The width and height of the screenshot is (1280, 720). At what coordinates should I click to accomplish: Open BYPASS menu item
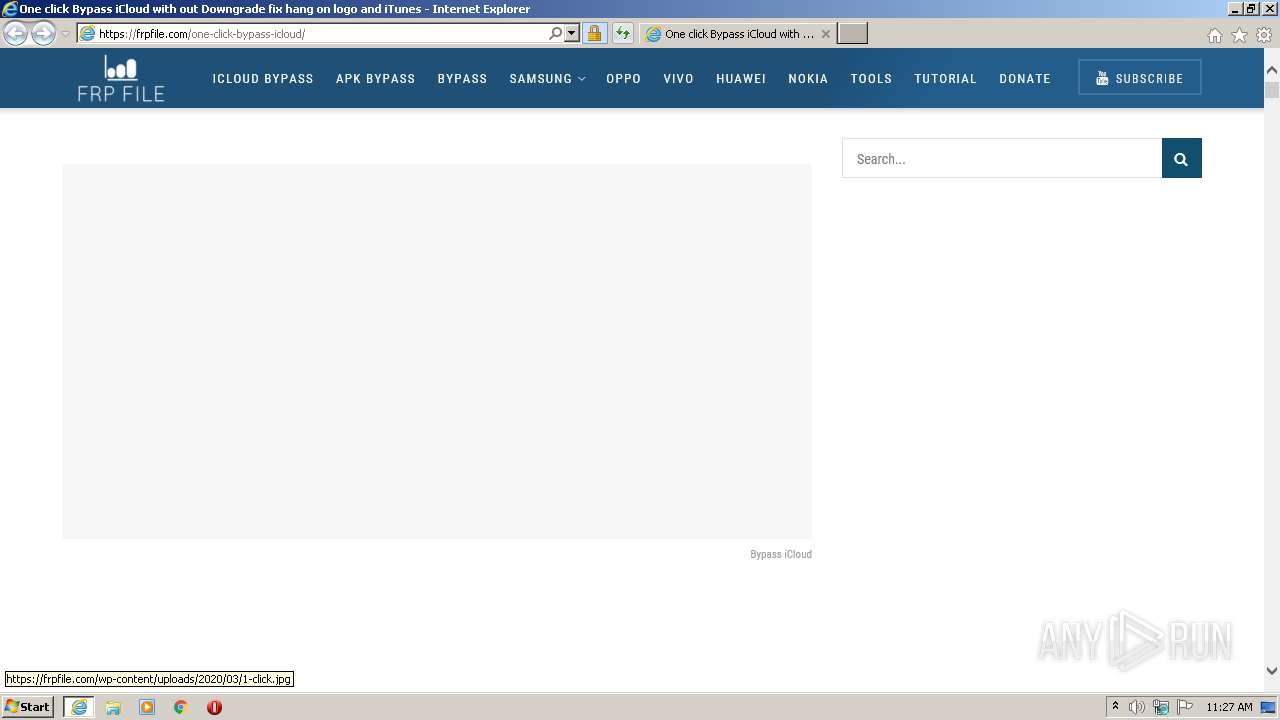point(462,78)
